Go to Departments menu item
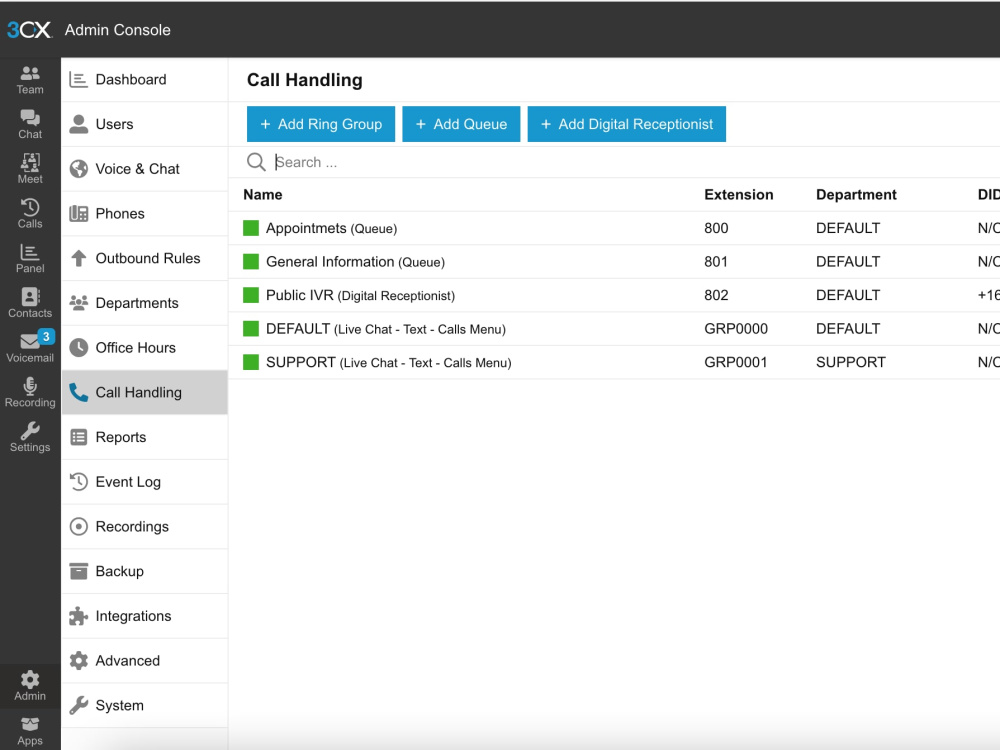 tap(145, 303)
